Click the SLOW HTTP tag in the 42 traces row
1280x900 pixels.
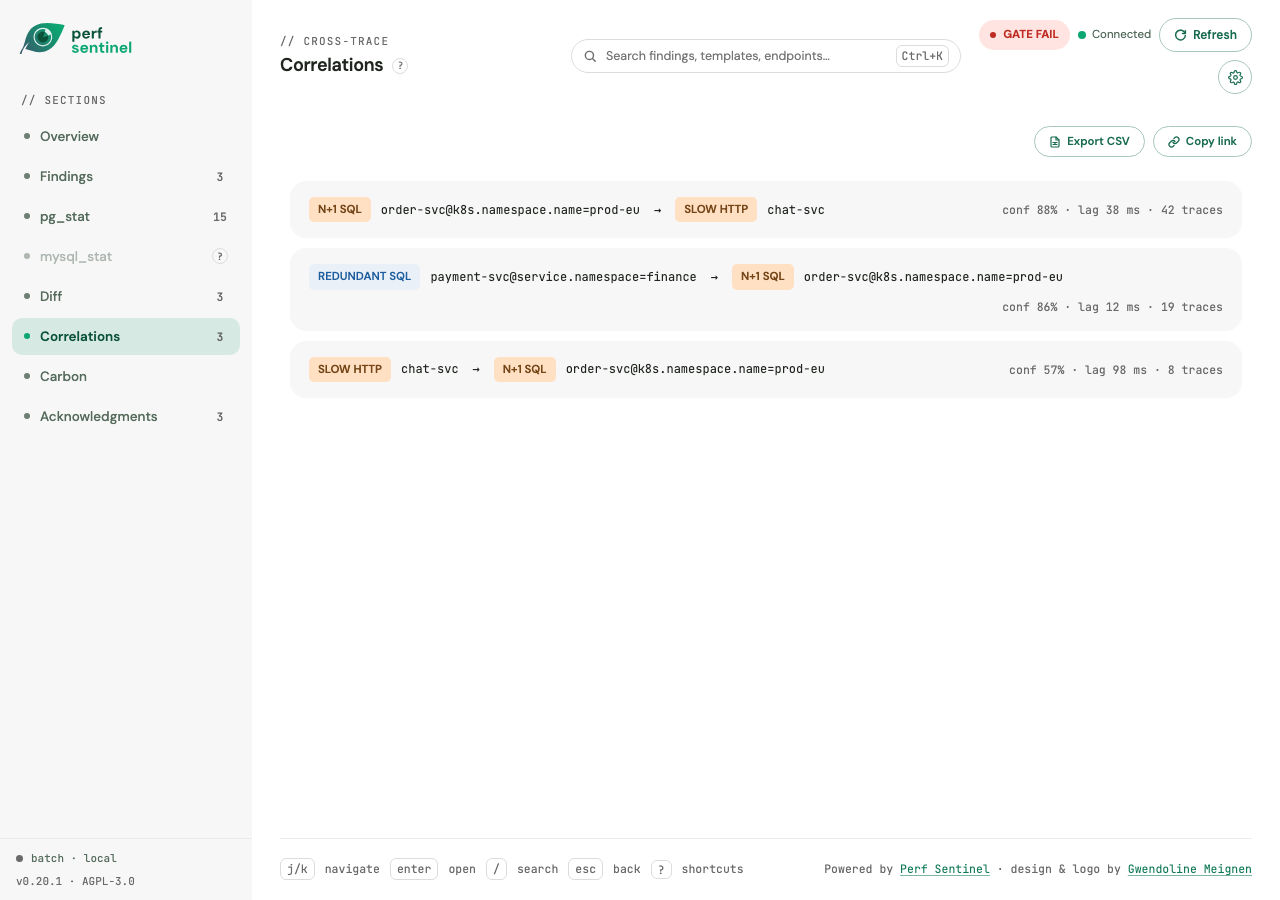click(x=716, y=209)
